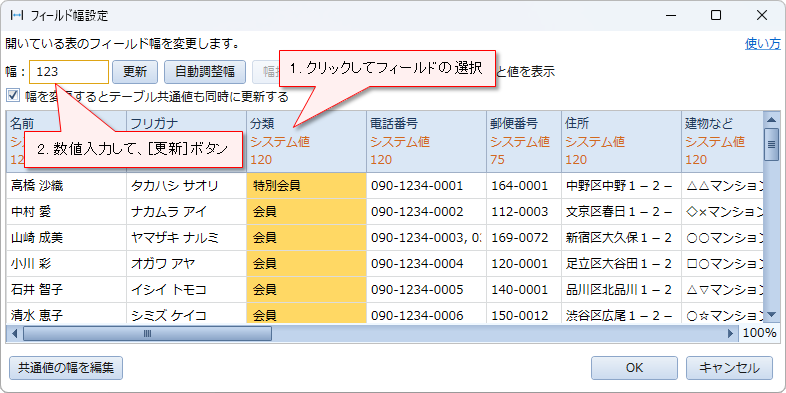Viewport: 786px width, 393px height.
Task: Click the 渋谷区広尾 address cell
Action: click(621, 314)
